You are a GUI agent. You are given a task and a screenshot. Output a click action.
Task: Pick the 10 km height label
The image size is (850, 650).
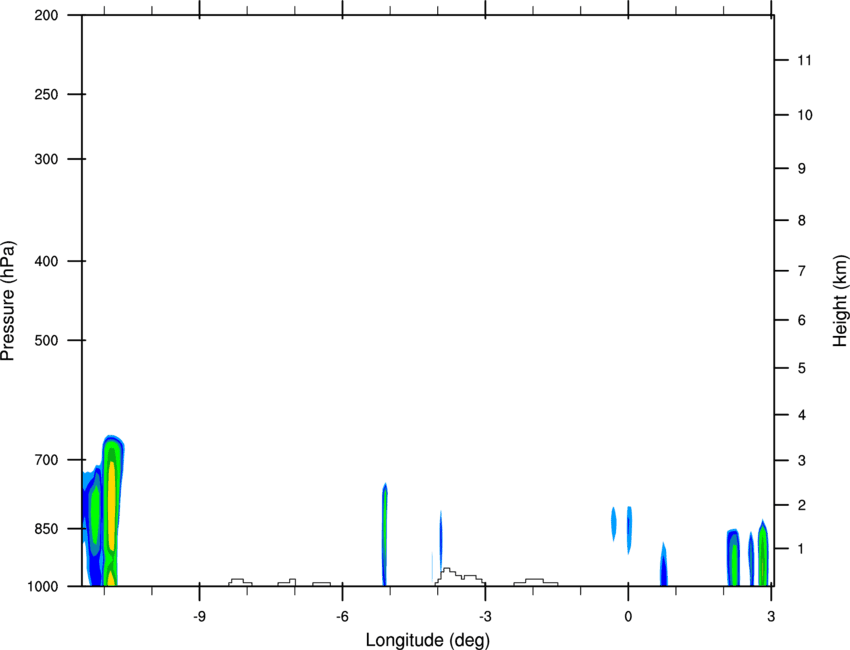click(x=804, y=115)
